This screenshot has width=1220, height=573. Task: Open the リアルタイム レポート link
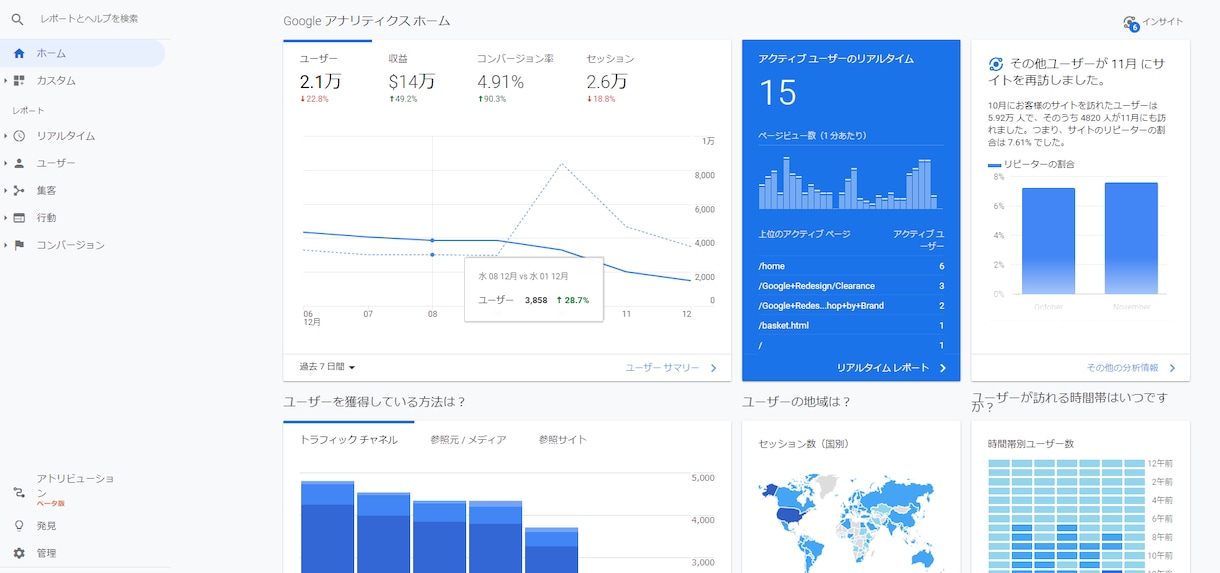click(x=891, y=368)
